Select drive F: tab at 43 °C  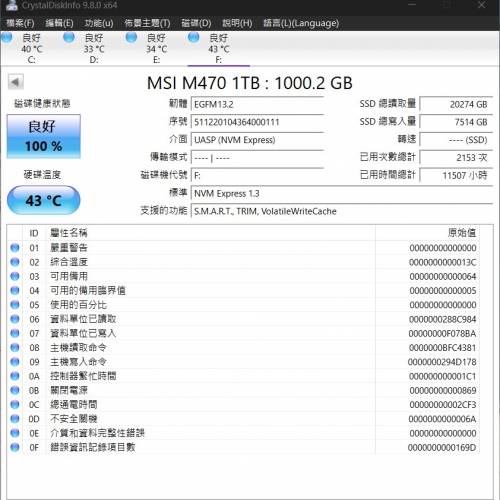point(219,48)
